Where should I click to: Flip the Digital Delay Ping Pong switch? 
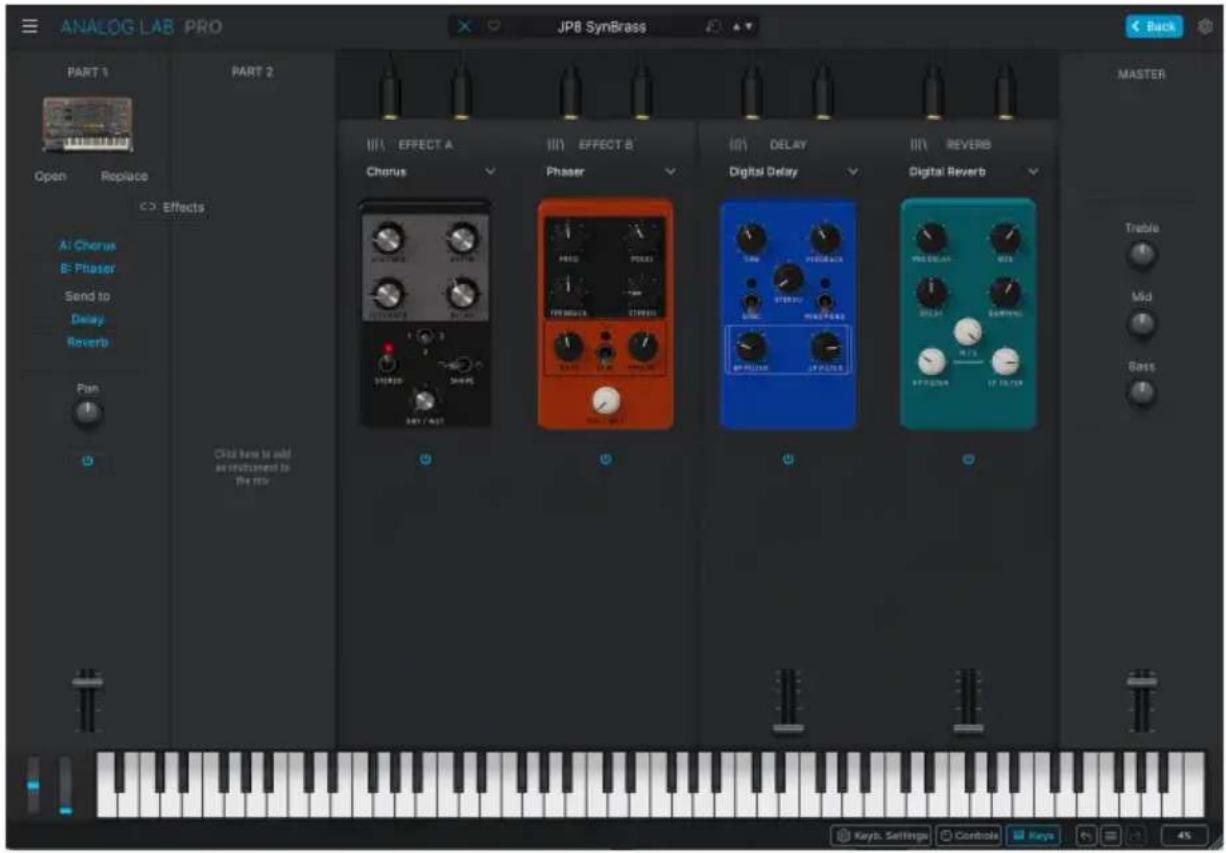coord(825,304)
